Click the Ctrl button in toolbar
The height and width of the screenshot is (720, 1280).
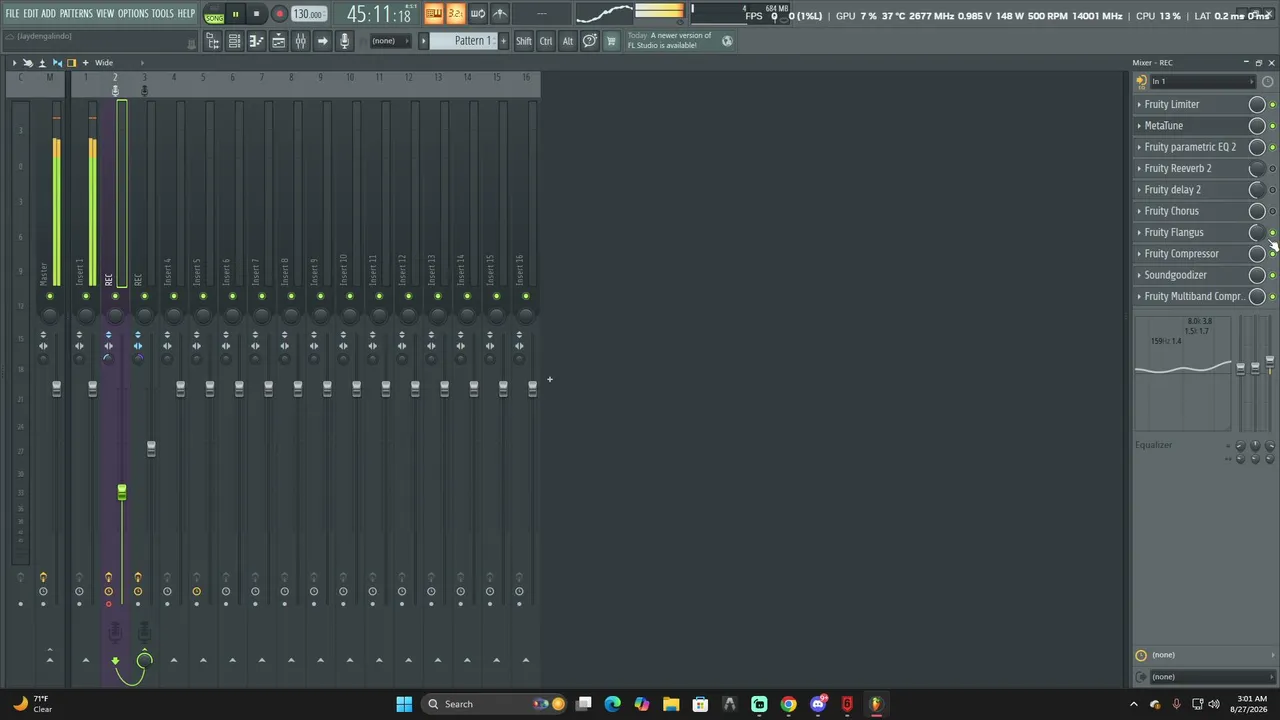click(x=546, y=41)
